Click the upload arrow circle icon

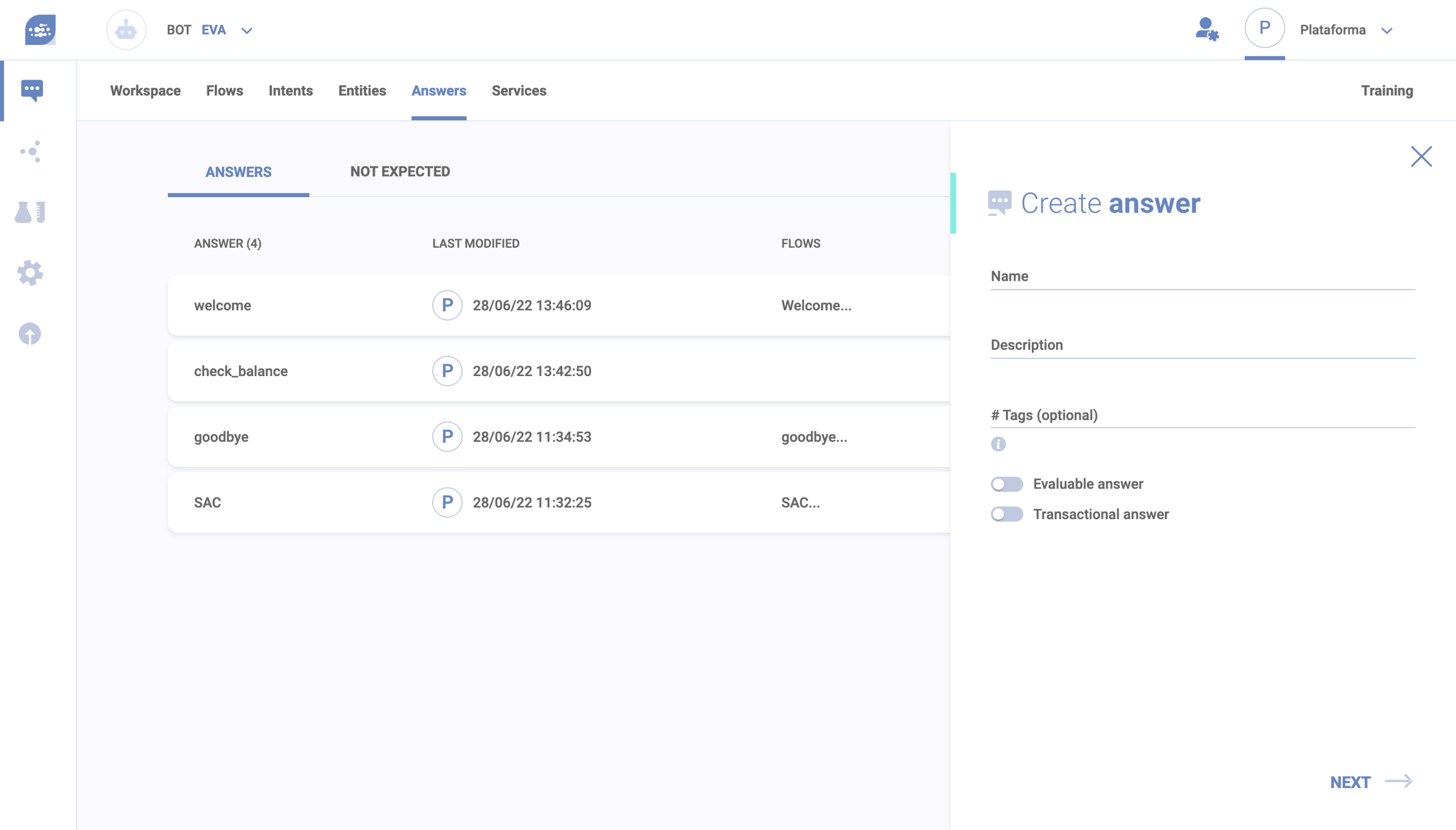30,334
